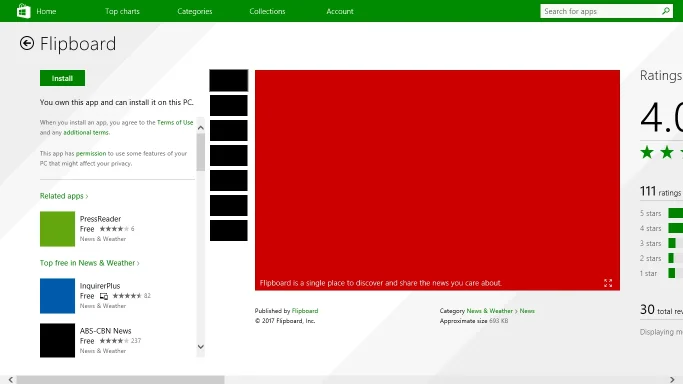Open the additional terms link

click(86, 132)
